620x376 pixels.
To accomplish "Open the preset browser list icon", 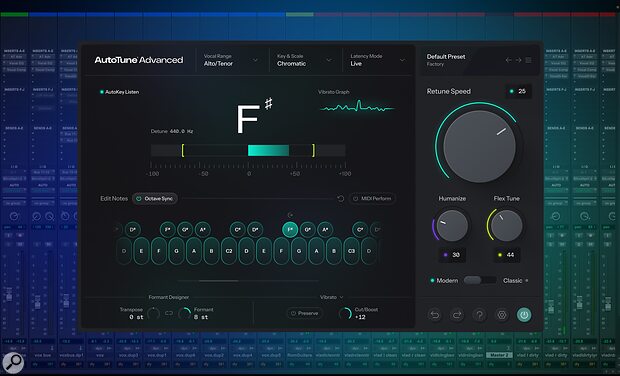I will point(528,60).
